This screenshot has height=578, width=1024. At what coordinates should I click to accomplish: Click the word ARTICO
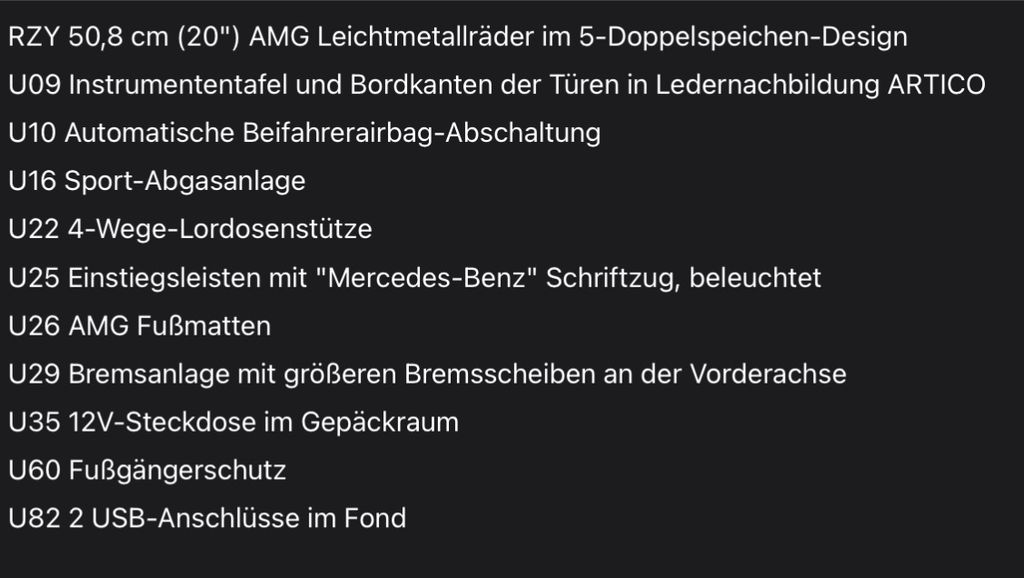click(936, 85)
